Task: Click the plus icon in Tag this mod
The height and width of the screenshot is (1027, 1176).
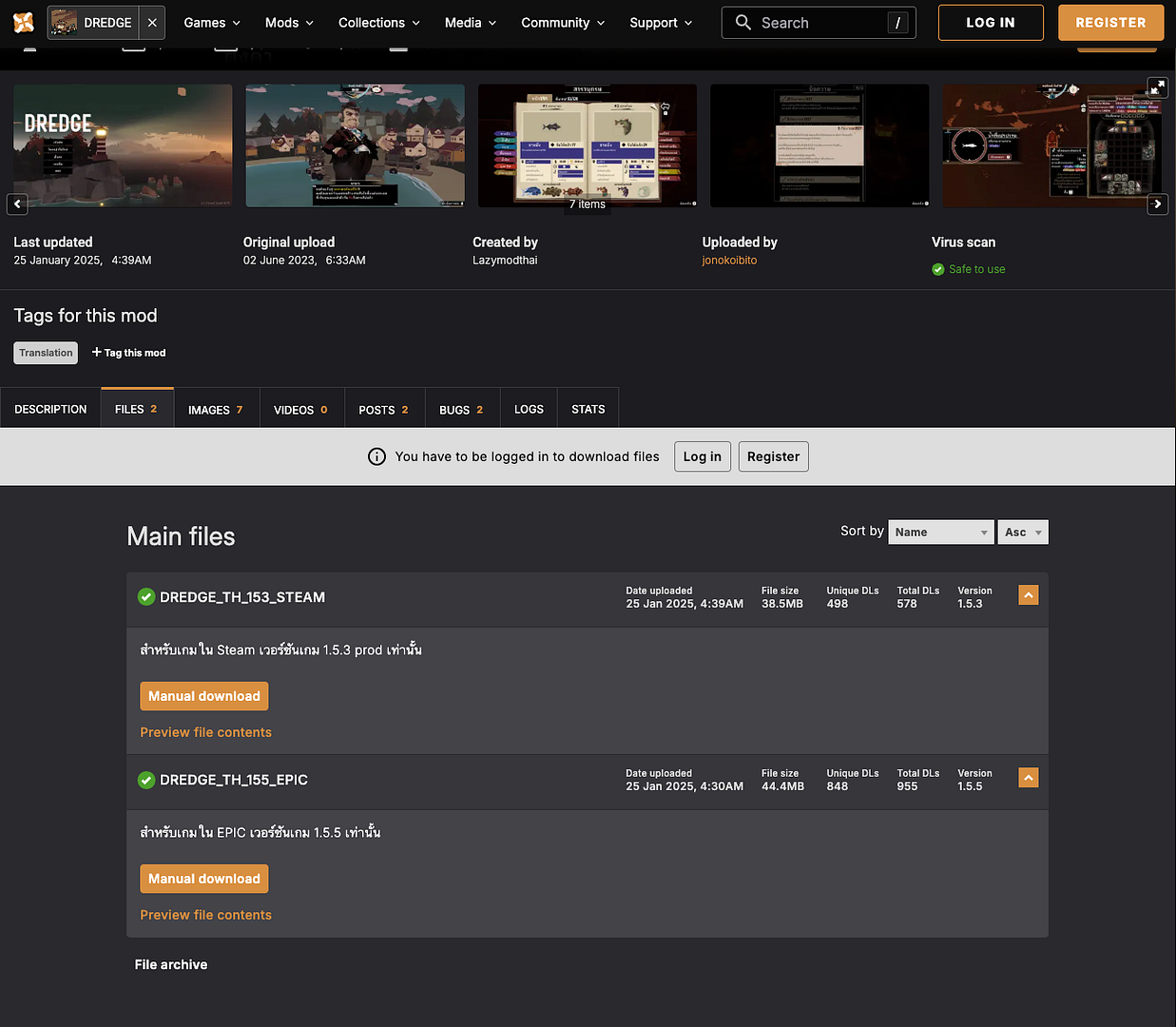Action: pyautogui.click(x=96, y=352)
